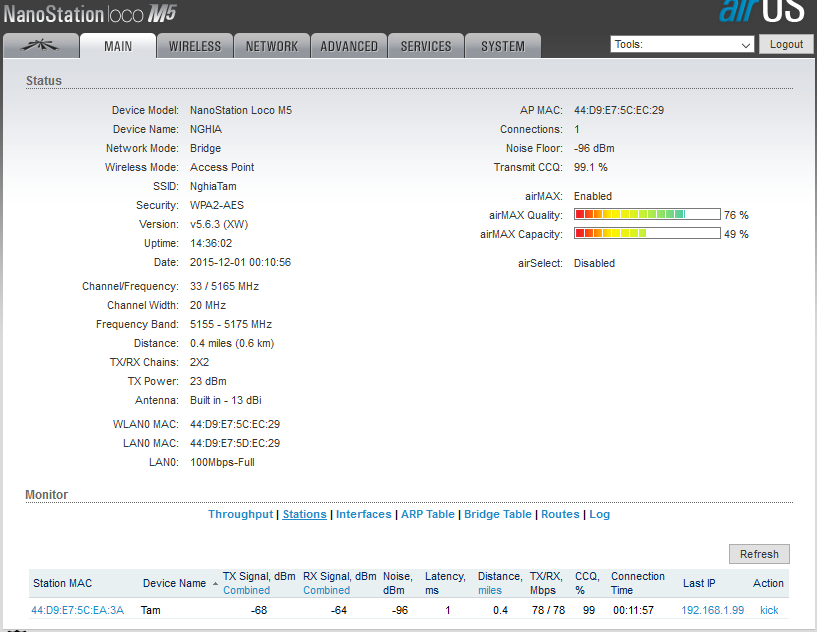Click the LAN0 speed 100Mbps-Full
The image size is (817, 632).
222,462
